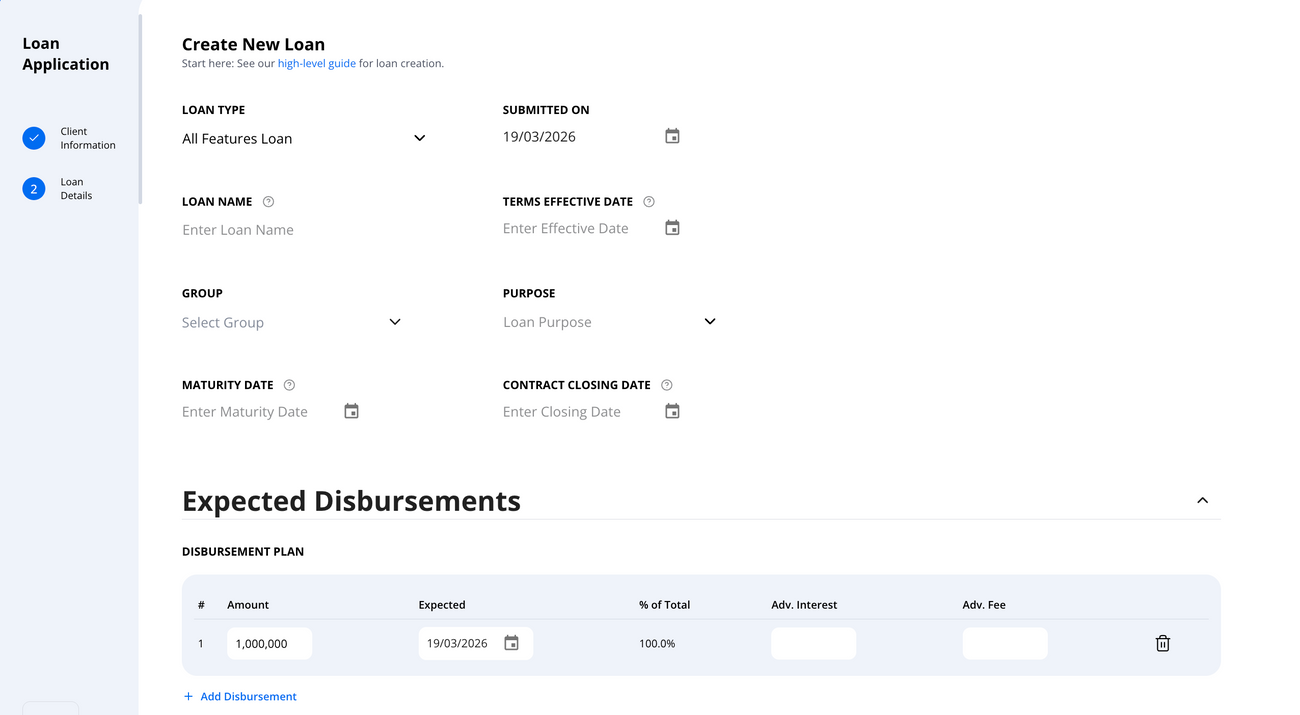Edit the Amount field showing 1,000,000
This screenshot has height=715, width=1300.
268,643
